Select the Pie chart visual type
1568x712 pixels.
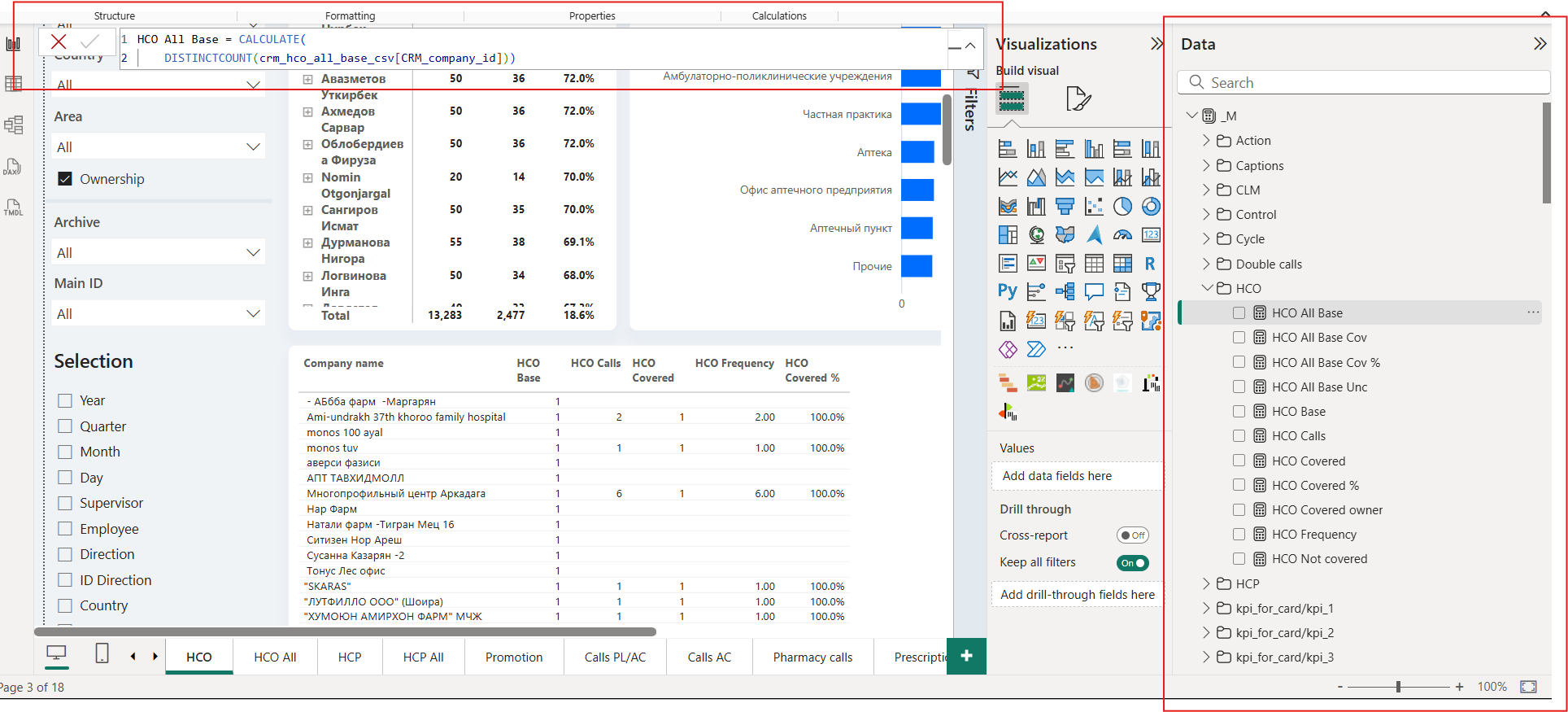click(x=1122, y=207)
